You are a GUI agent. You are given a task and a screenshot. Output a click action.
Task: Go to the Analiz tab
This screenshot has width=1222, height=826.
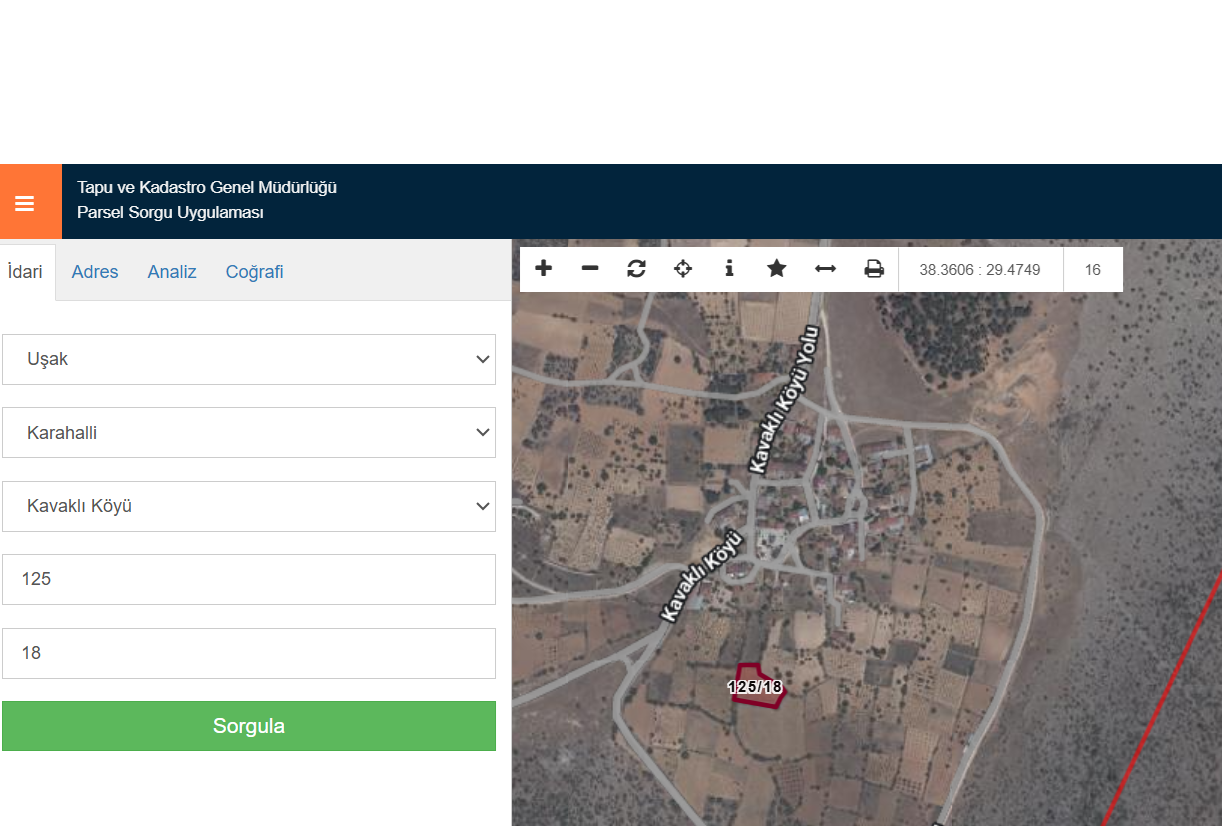point(172,272)
